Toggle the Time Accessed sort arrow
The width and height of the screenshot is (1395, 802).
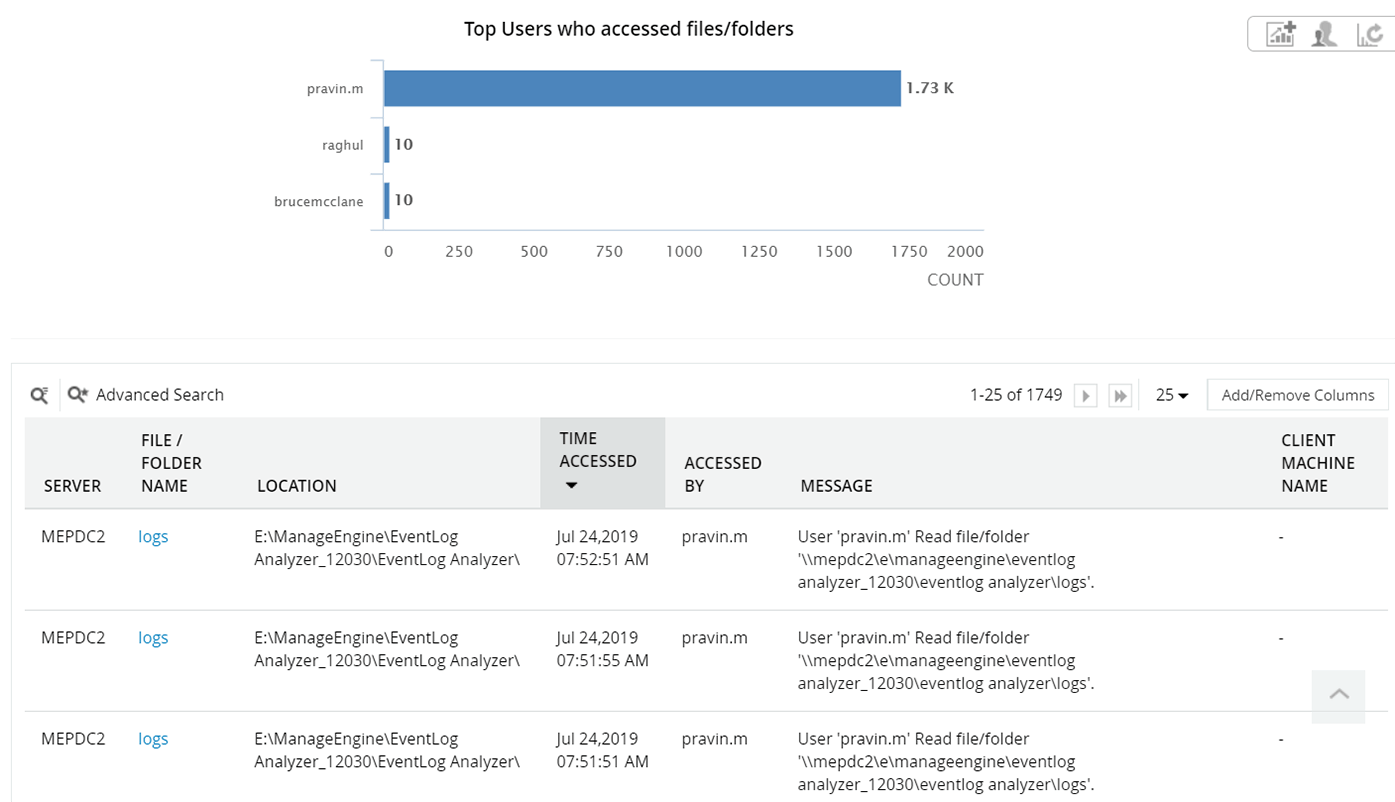tap(571, 486)
